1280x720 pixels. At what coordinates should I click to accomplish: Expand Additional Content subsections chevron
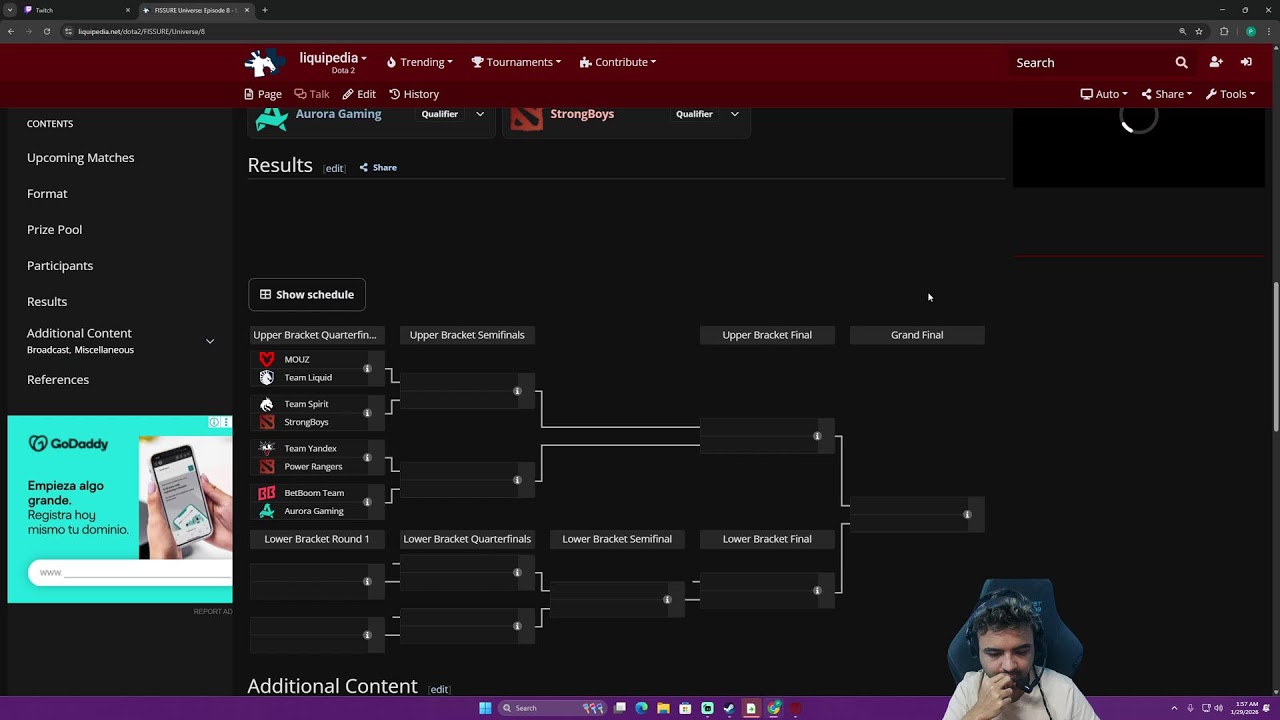click(x=210, y=341)
